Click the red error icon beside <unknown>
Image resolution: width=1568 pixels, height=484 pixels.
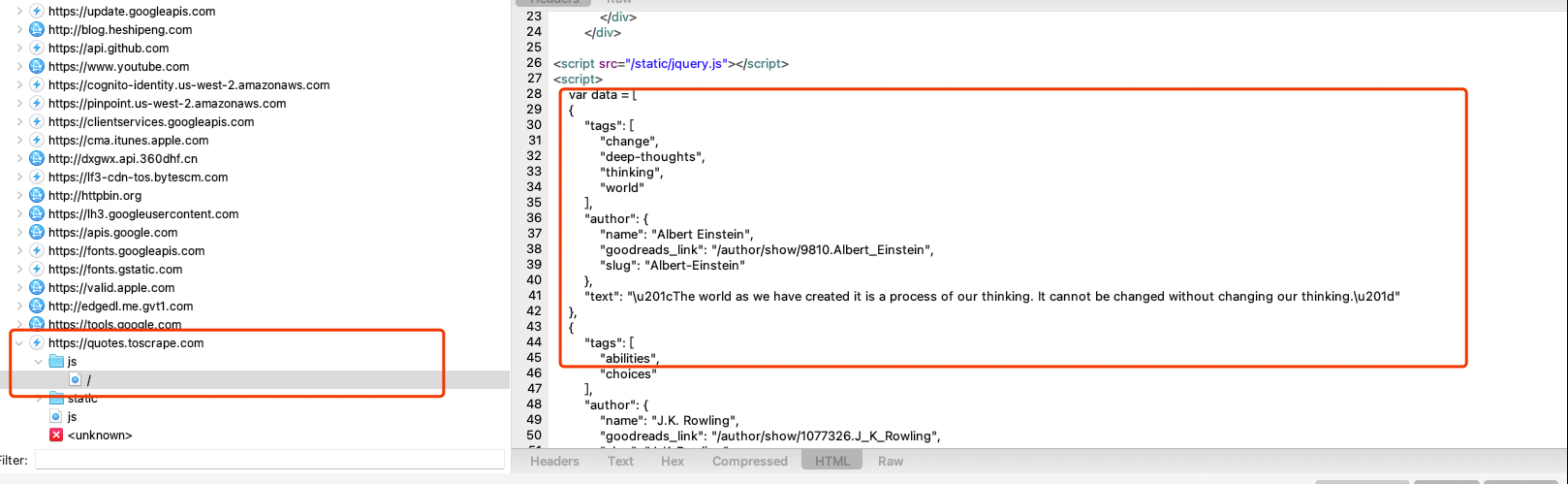(56, 436)
